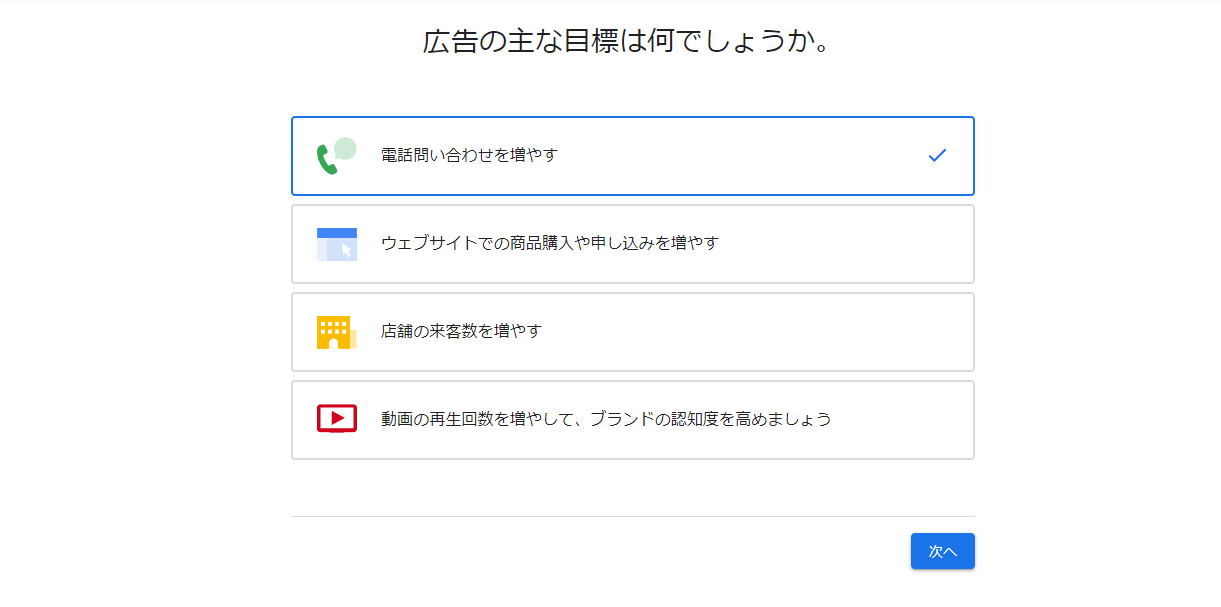Click 次へ to continue
Screen dimensions: 1221x607
(x=943, y=551)
